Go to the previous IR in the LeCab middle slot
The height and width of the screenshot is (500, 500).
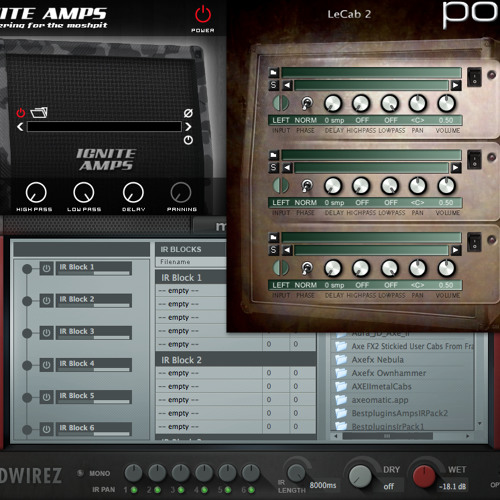(287, 168)
